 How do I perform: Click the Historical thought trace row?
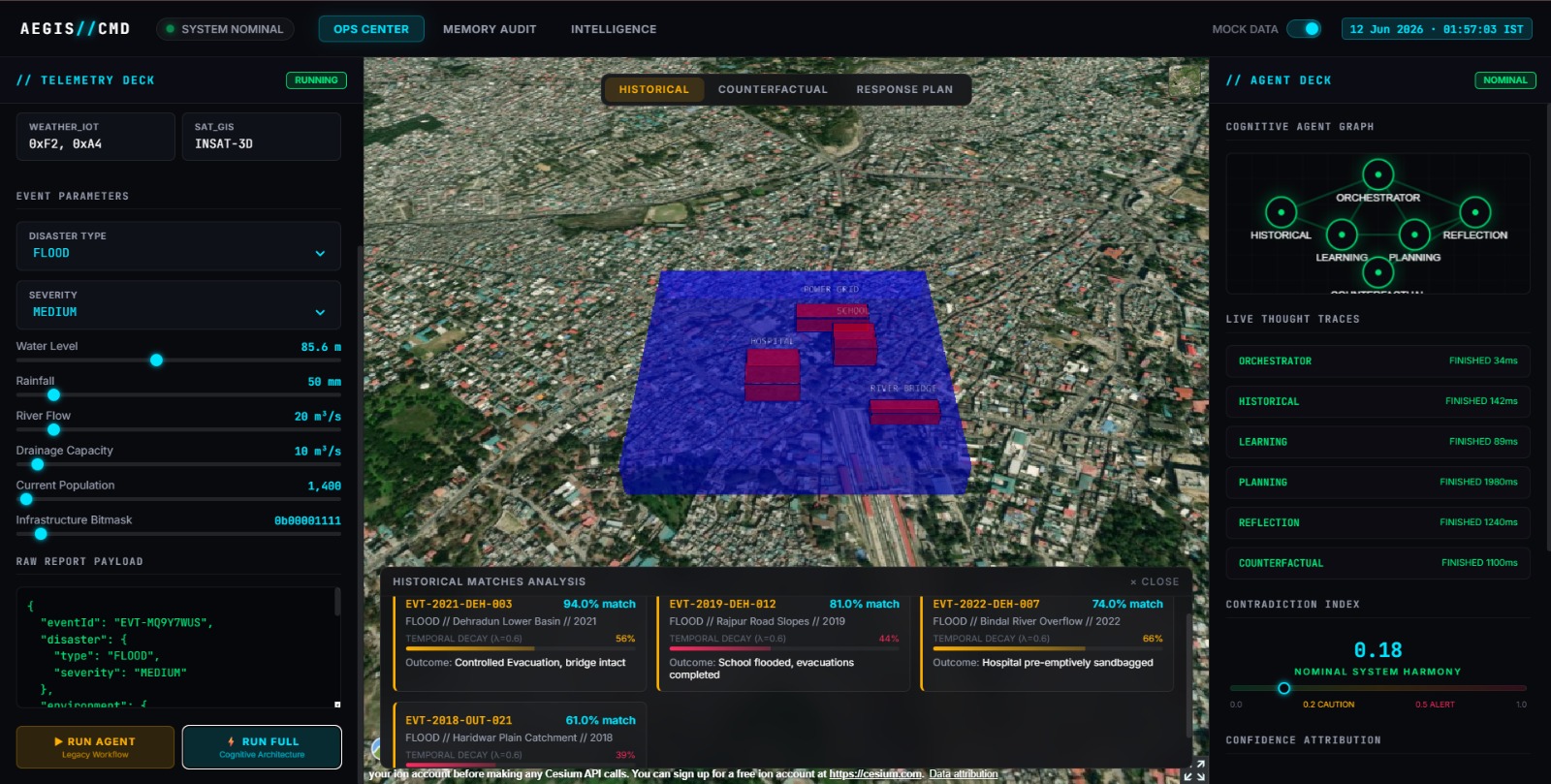pos(1377,401)
